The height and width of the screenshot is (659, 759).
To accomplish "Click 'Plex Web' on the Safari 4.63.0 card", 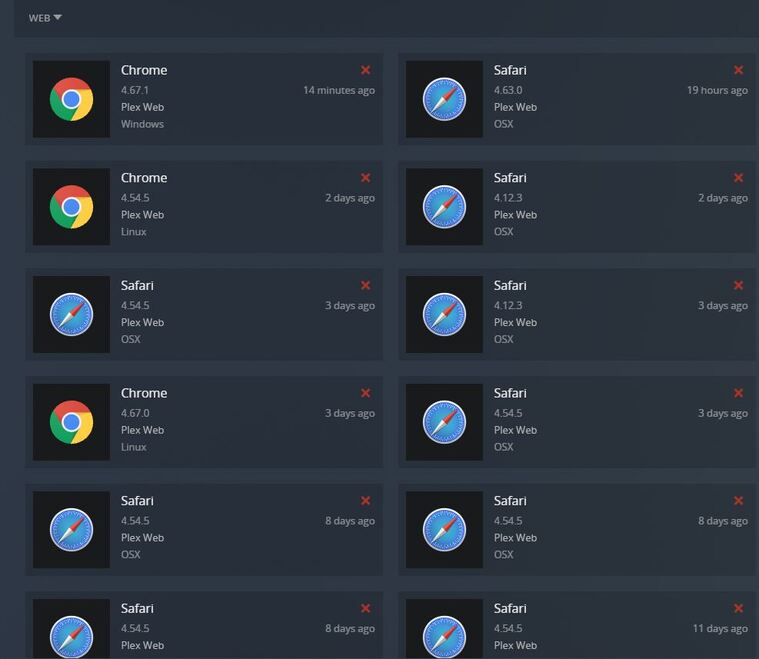I will click(x=515, y=107).
